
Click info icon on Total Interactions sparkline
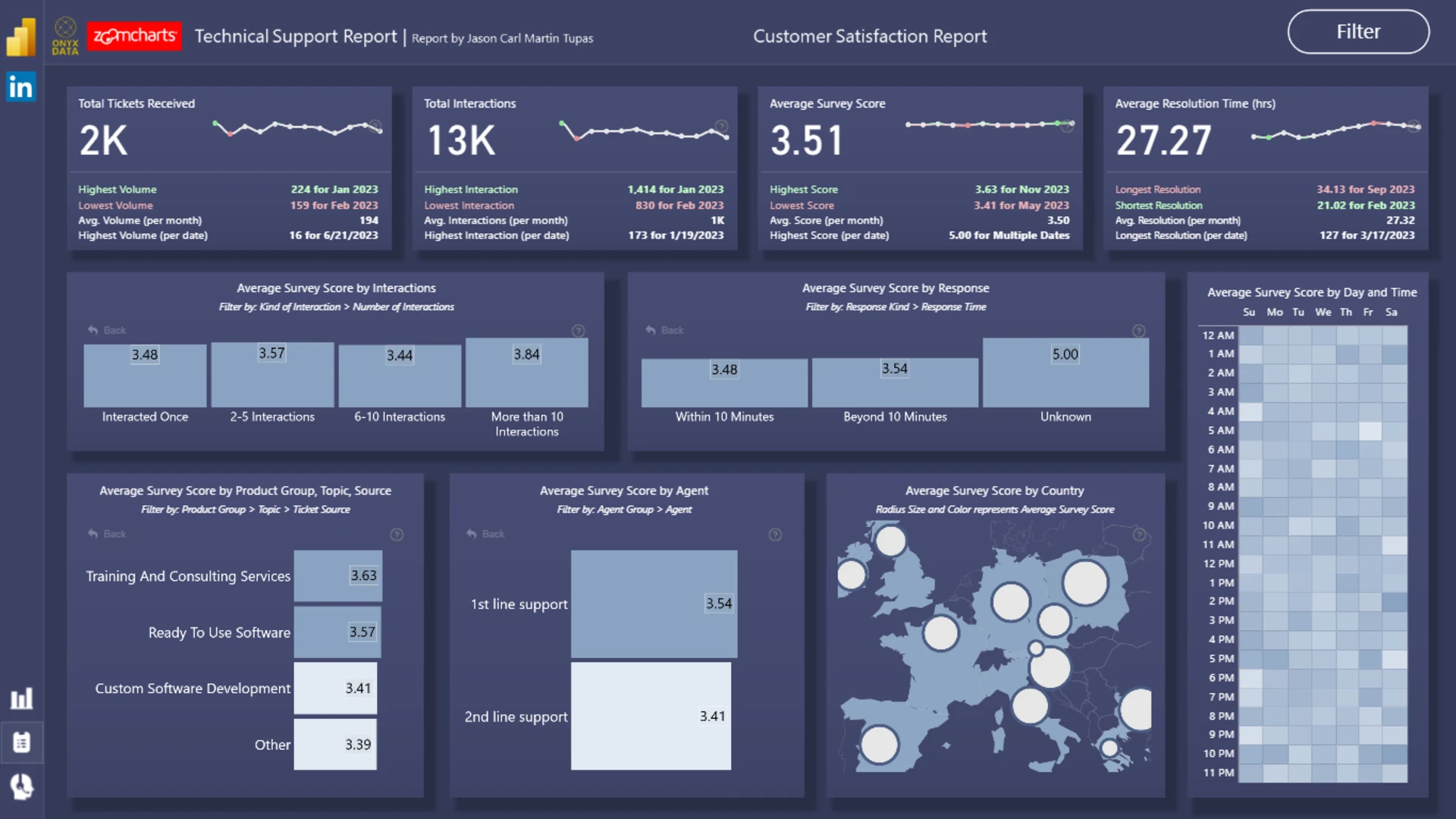pos(722,127)
